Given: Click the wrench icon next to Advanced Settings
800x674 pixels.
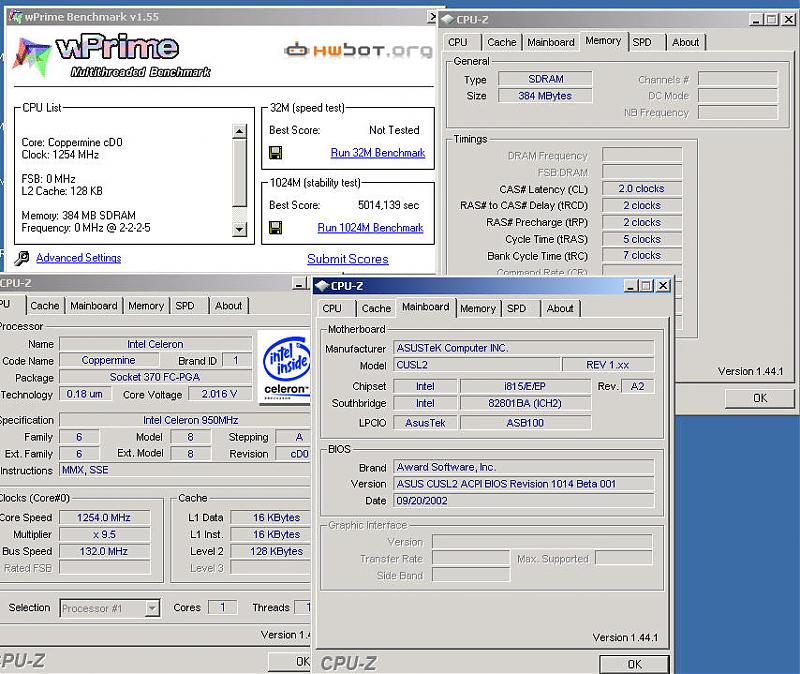Looking at the screenshot, I should (x=21, y=258).
